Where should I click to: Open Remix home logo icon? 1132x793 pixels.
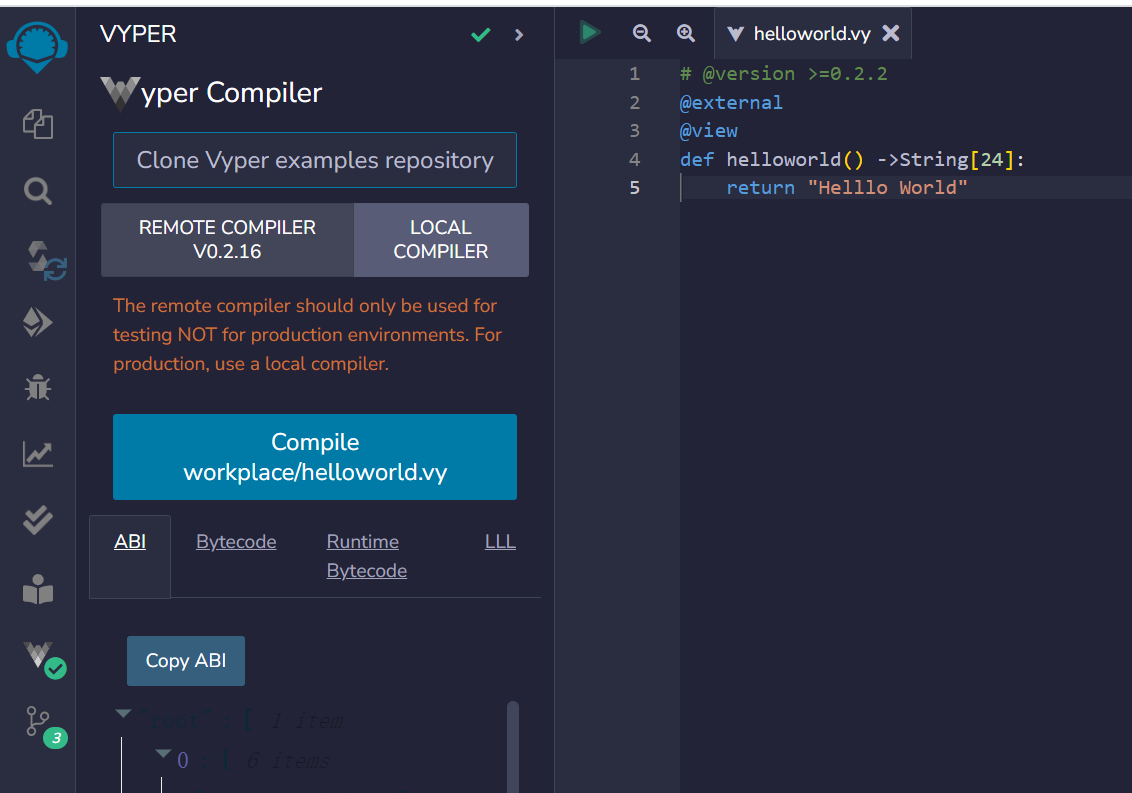(38, 47)
